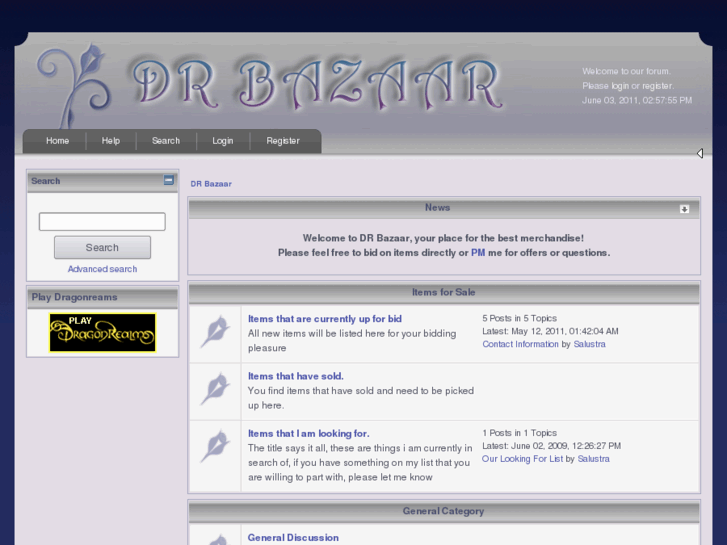Screen dimensions: 727x545
Task: Click the '1 Posts in 1 Topics' text
Action: point(519,433)
